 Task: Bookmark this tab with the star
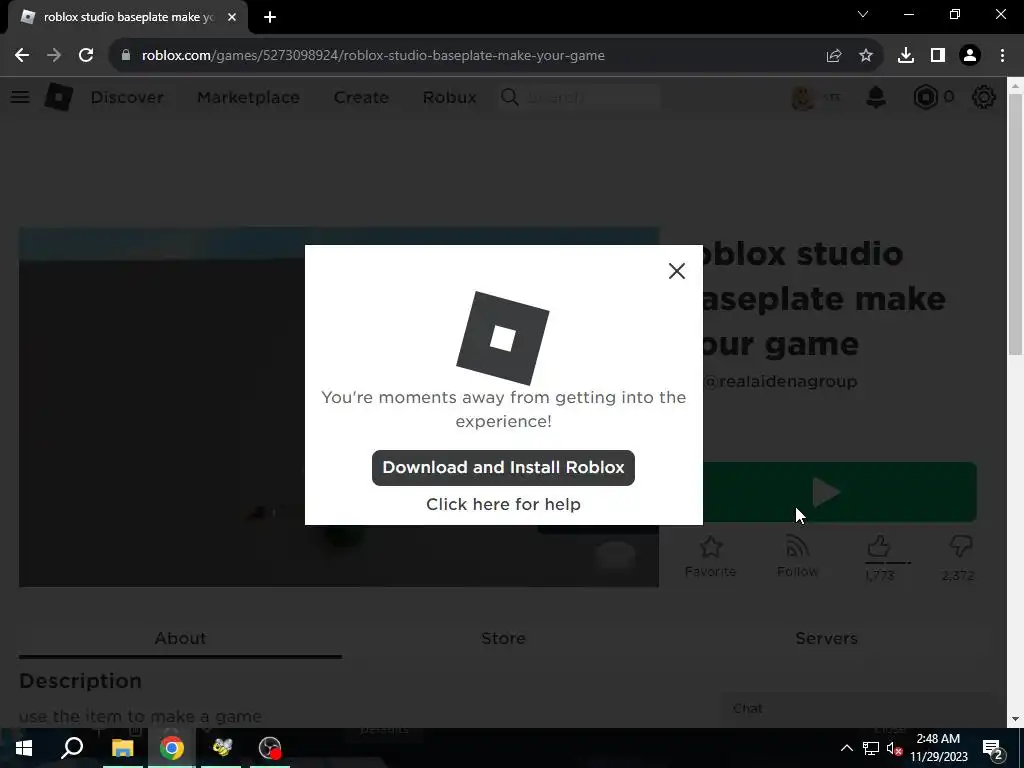pyautogui.click(x=866, y=56)
